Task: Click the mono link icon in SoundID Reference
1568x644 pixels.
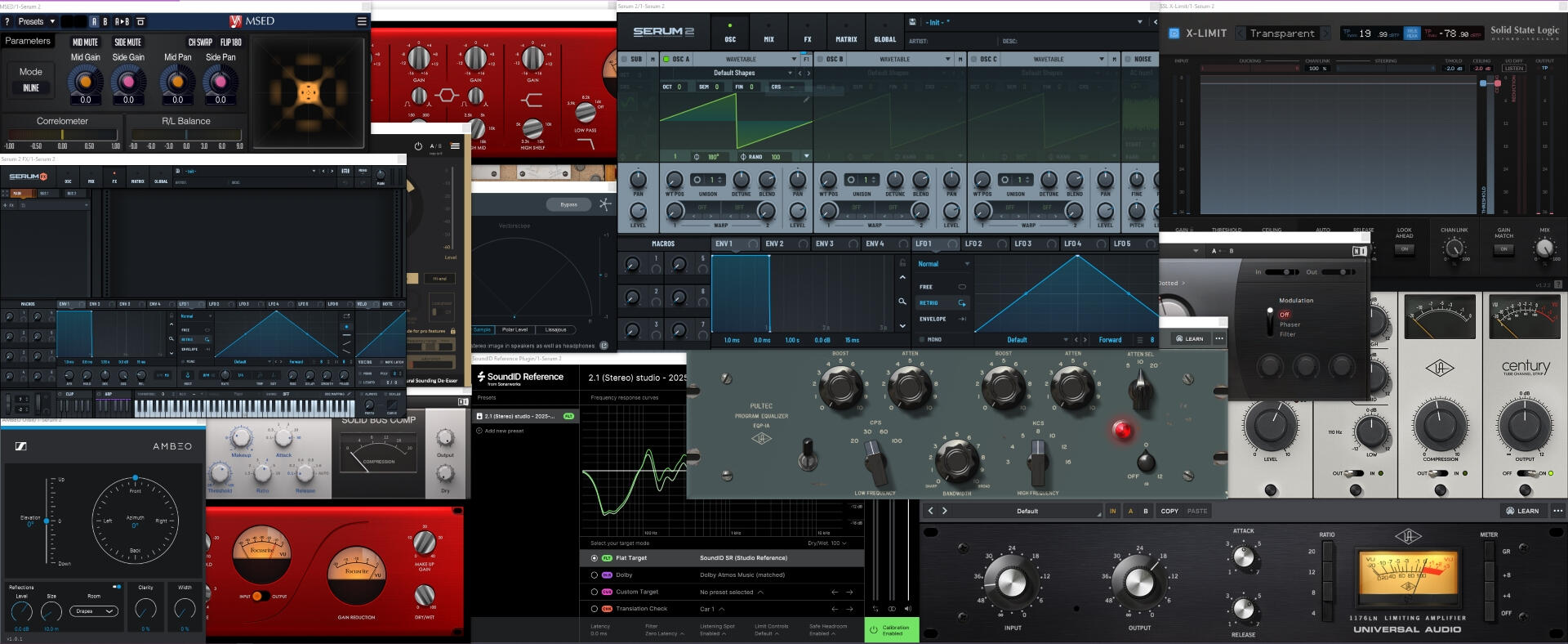Action: 892,609
